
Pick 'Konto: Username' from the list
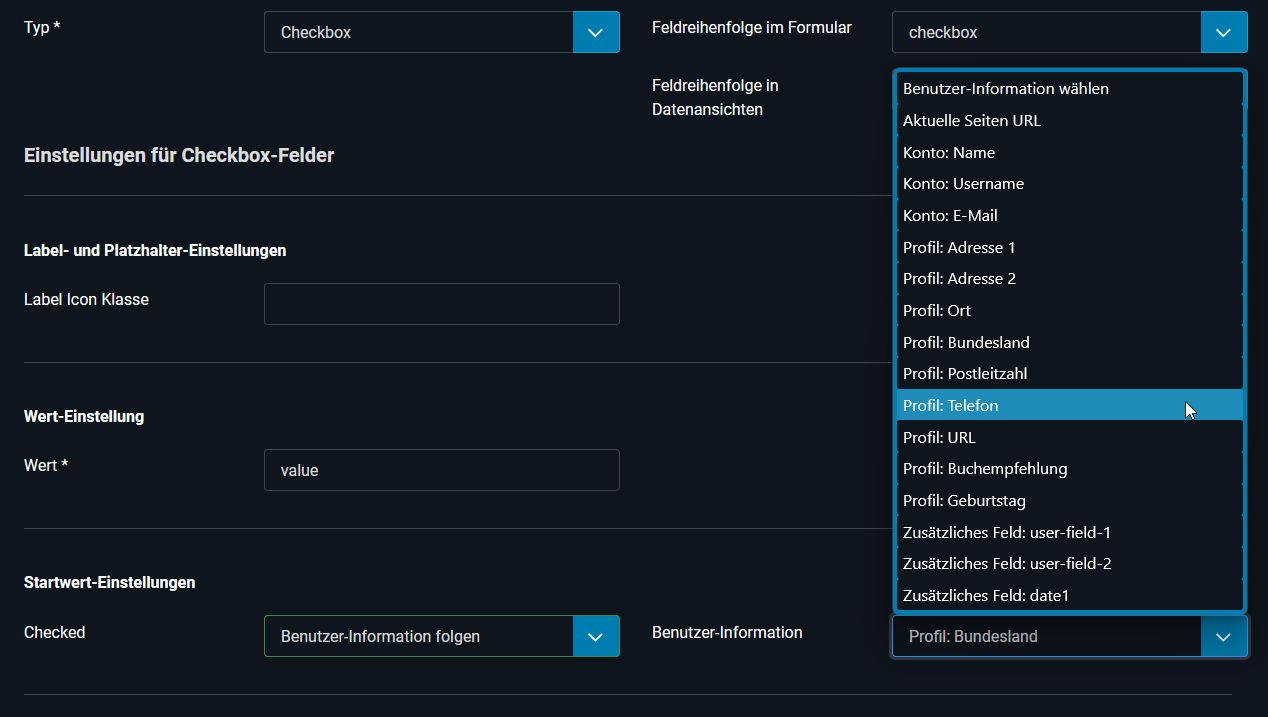[1069, 184]
